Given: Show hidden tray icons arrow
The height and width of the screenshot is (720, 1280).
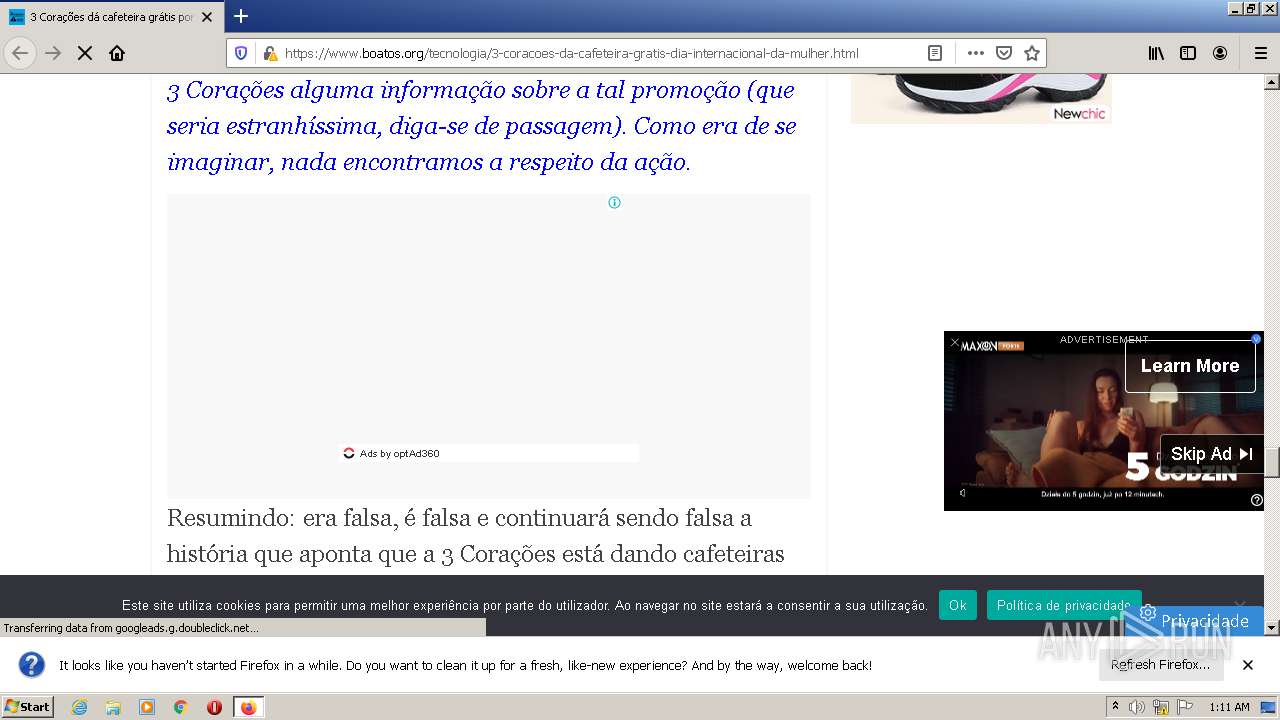Looking at the screenshot, I should click(x=1117, y=707).
